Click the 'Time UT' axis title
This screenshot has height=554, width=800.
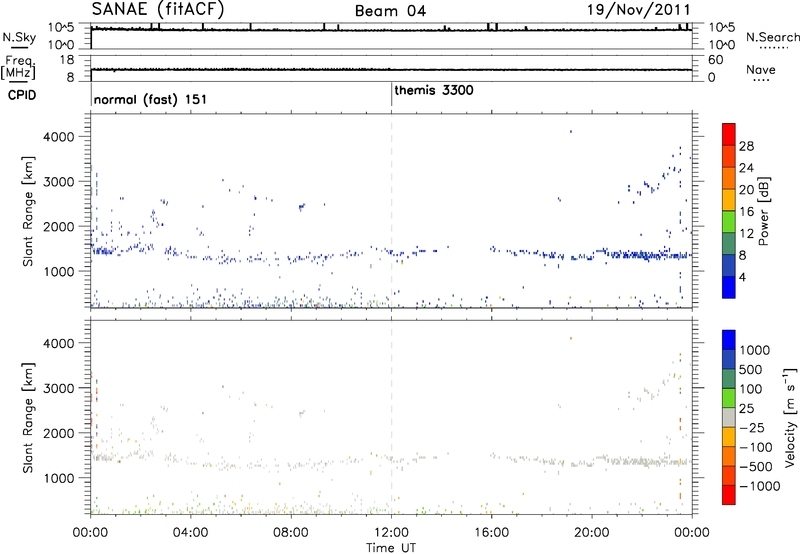(x=391, y=548)
